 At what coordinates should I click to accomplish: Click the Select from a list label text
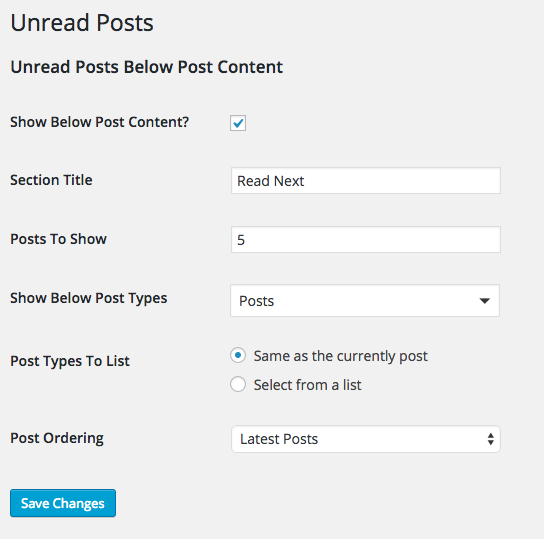(x=307, y=385)
